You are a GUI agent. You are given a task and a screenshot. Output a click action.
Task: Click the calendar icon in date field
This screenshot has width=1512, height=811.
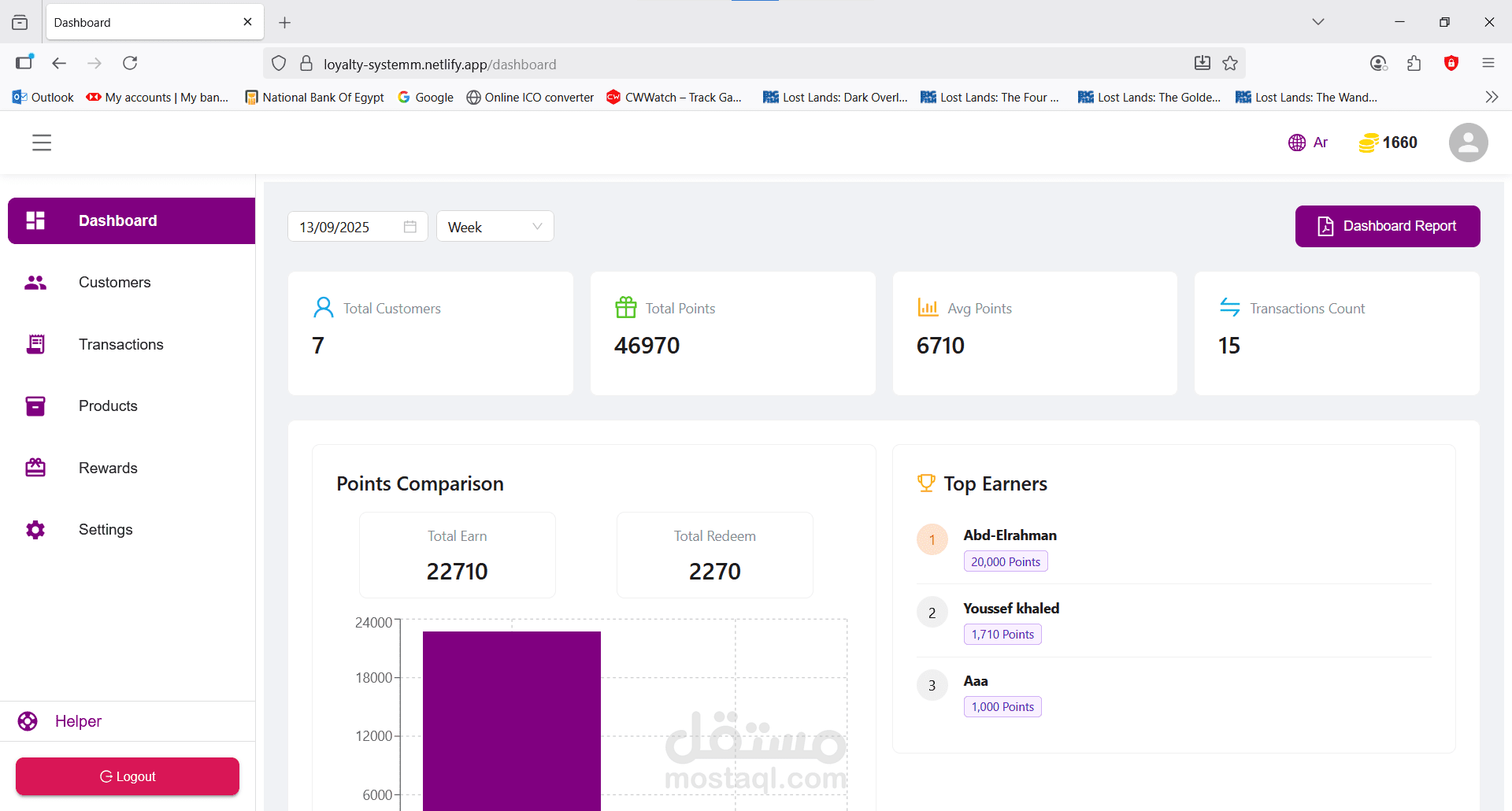(409, 227)
